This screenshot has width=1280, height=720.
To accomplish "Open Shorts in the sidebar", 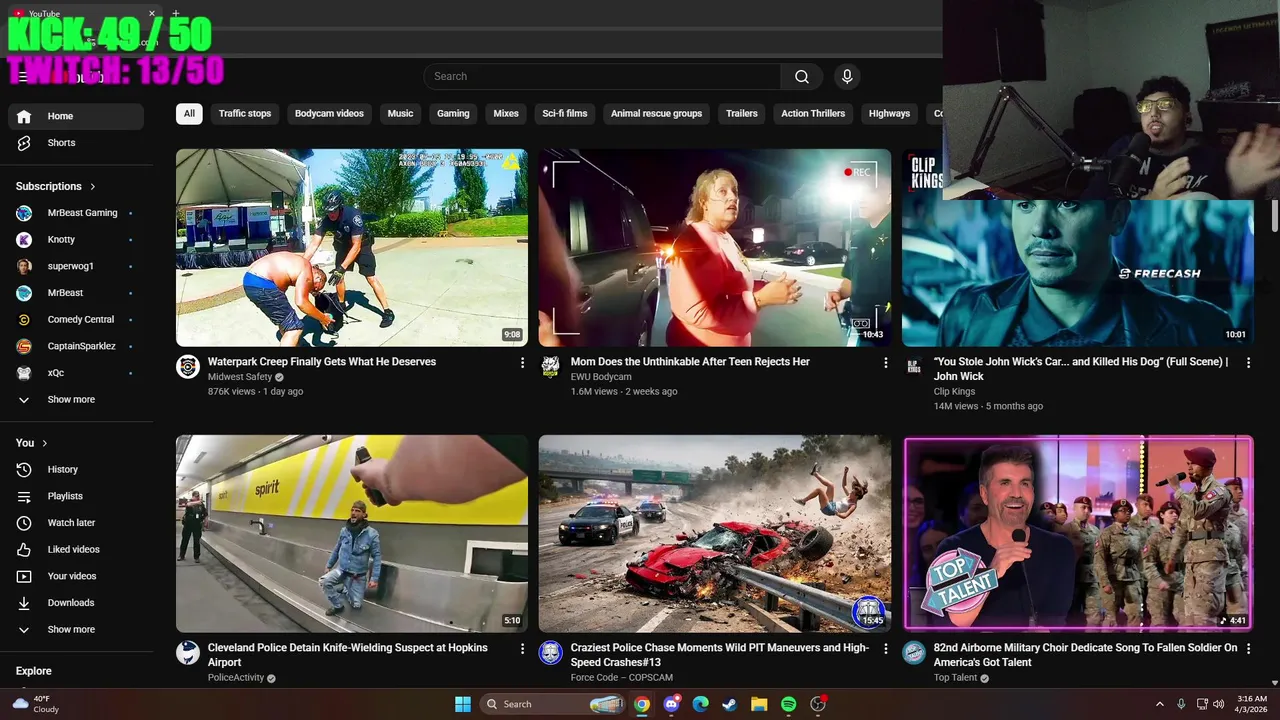I will click(x=76, y=143).
